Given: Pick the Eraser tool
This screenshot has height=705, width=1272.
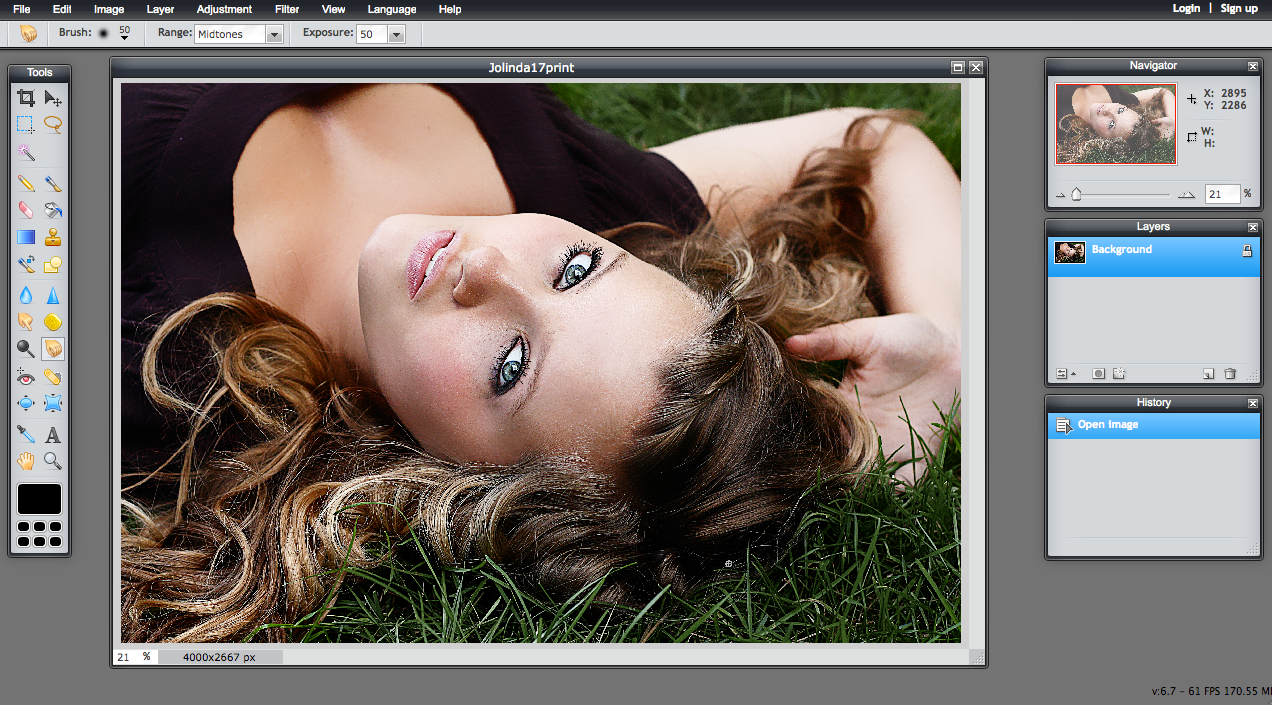Looking at the screenshot, I should (26, 210).
